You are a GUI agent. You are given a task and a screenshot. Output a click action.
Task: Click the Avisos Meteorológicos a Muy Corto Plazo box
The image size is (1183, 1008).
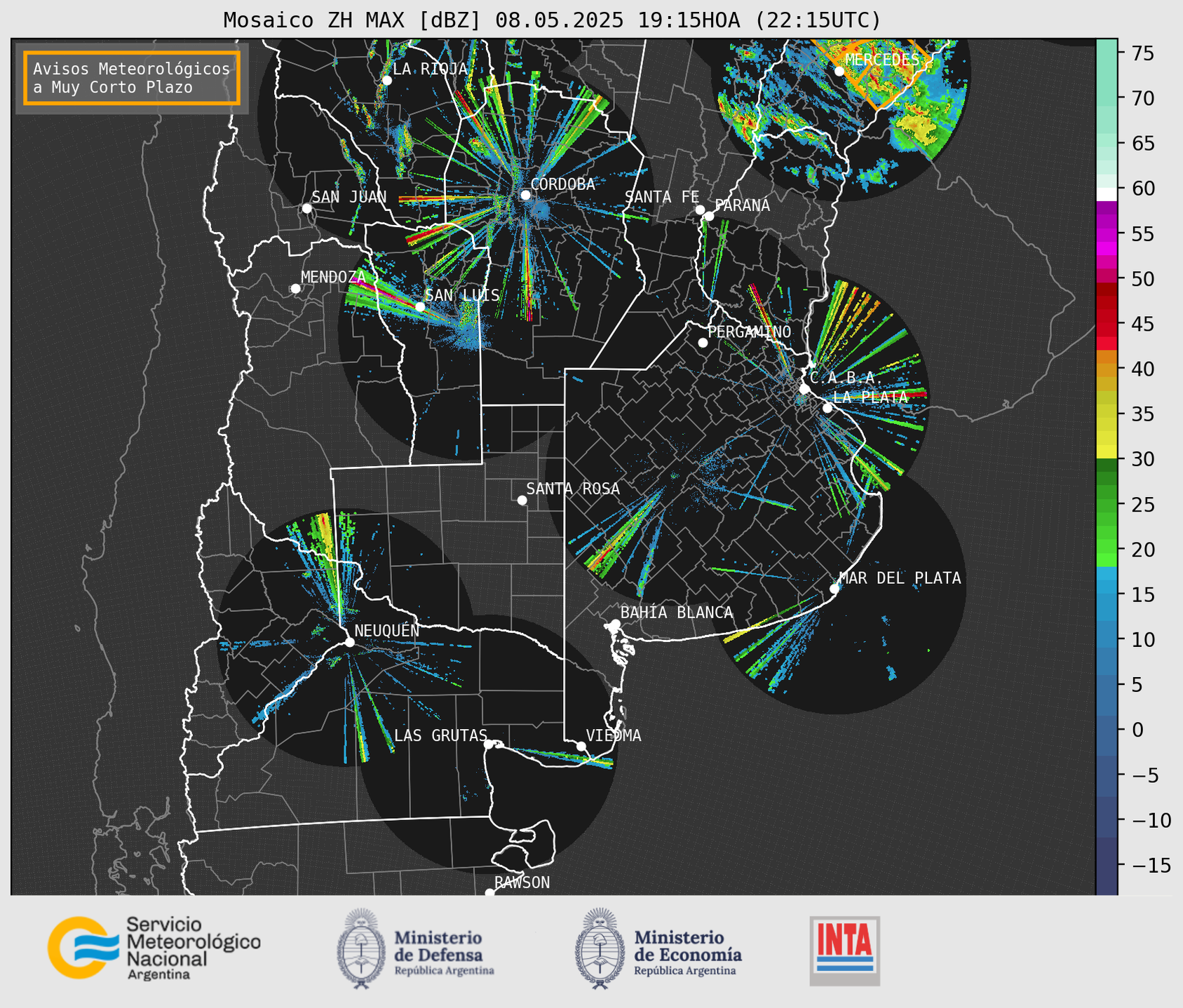[132, 78]
